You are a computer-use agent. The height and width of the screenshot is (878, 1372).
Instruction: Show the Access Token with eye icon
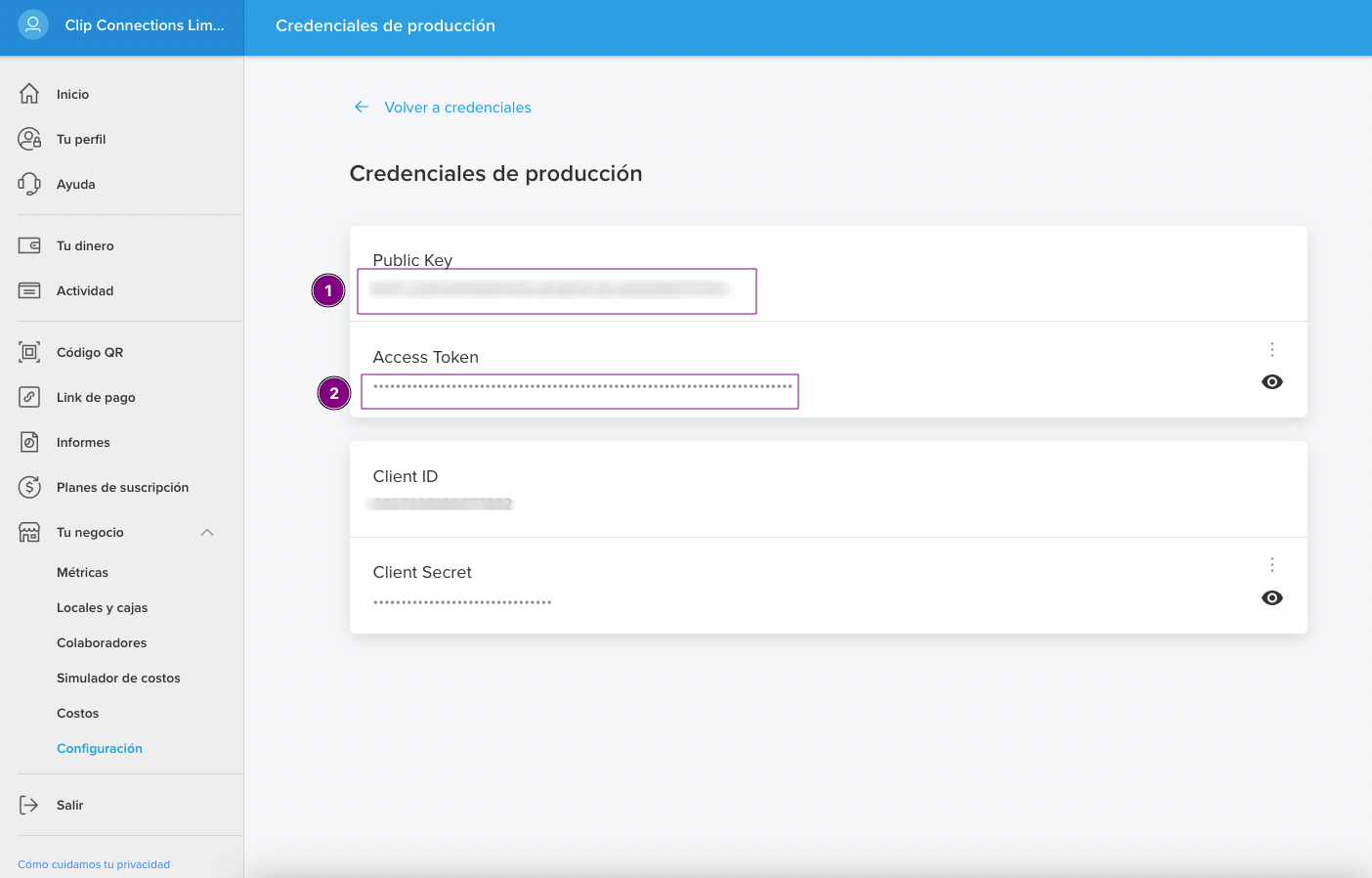[x=1271, y=382]
